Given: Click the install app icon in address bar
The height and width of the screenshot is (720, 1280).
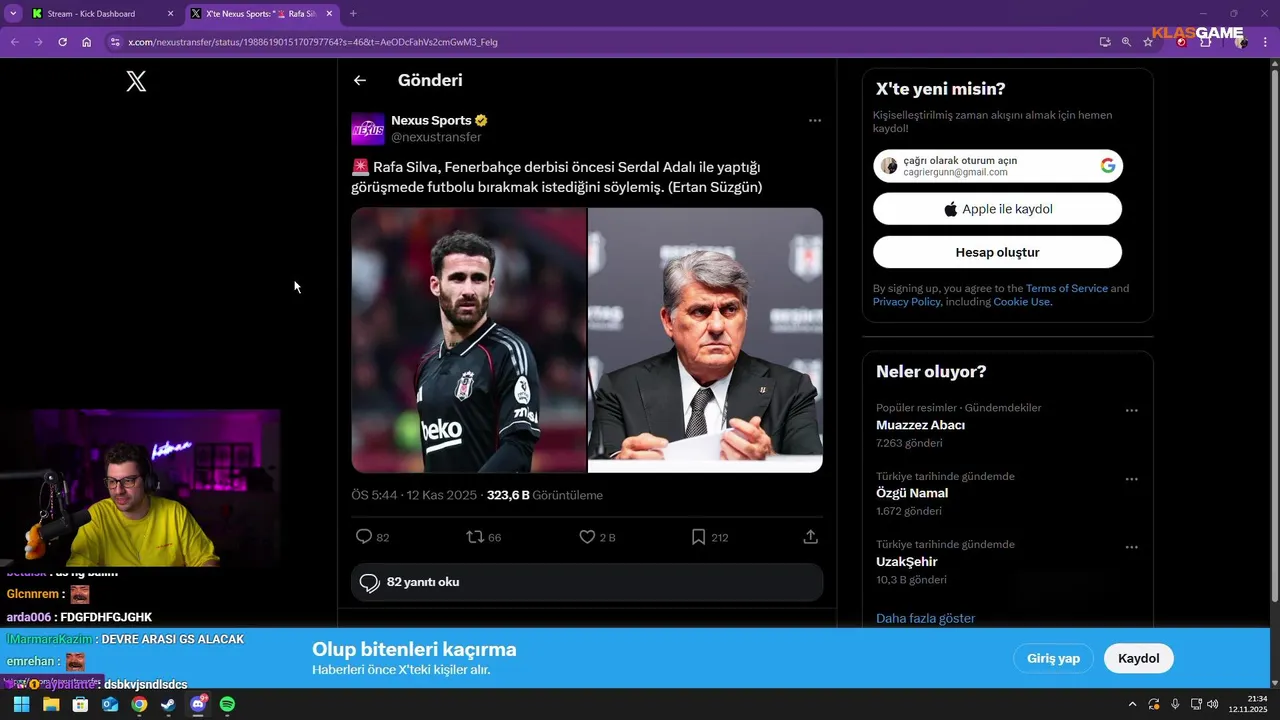Looking at the screenshot, I should [x=1105, y=42].
